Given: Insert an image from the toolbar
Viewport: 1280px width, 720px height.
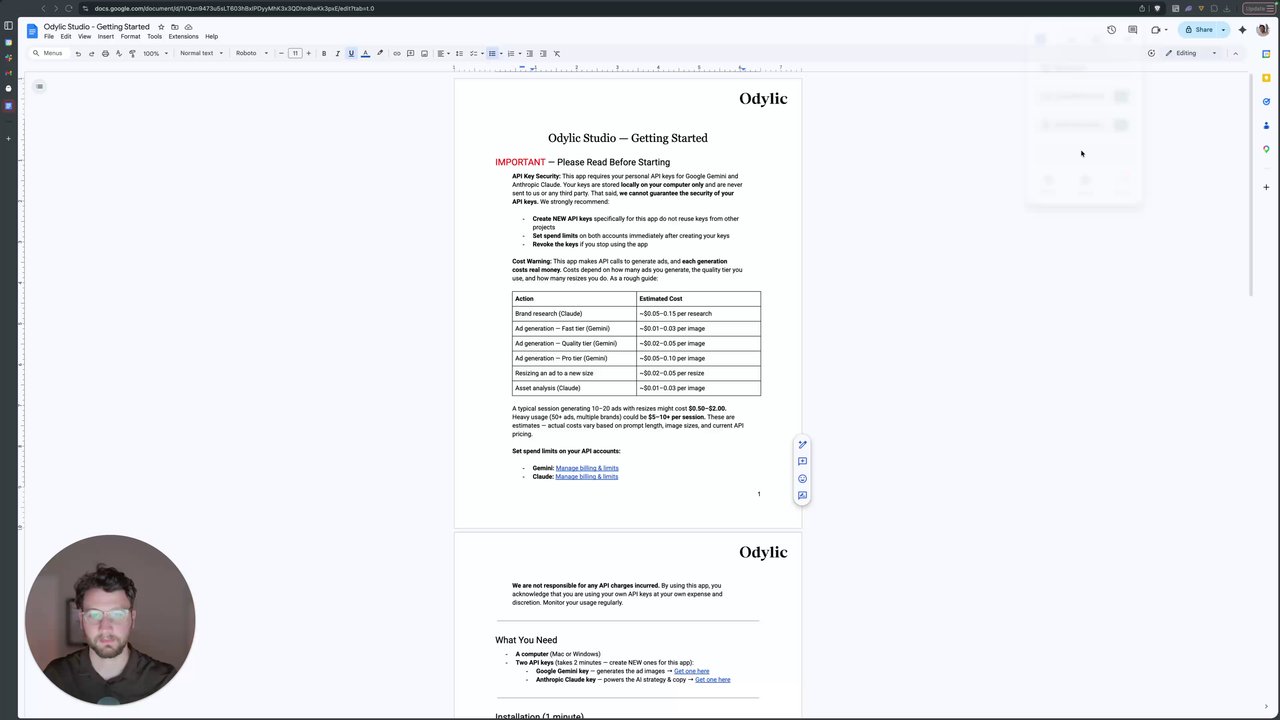Looking at the screenshot, I should click(424, 53).
